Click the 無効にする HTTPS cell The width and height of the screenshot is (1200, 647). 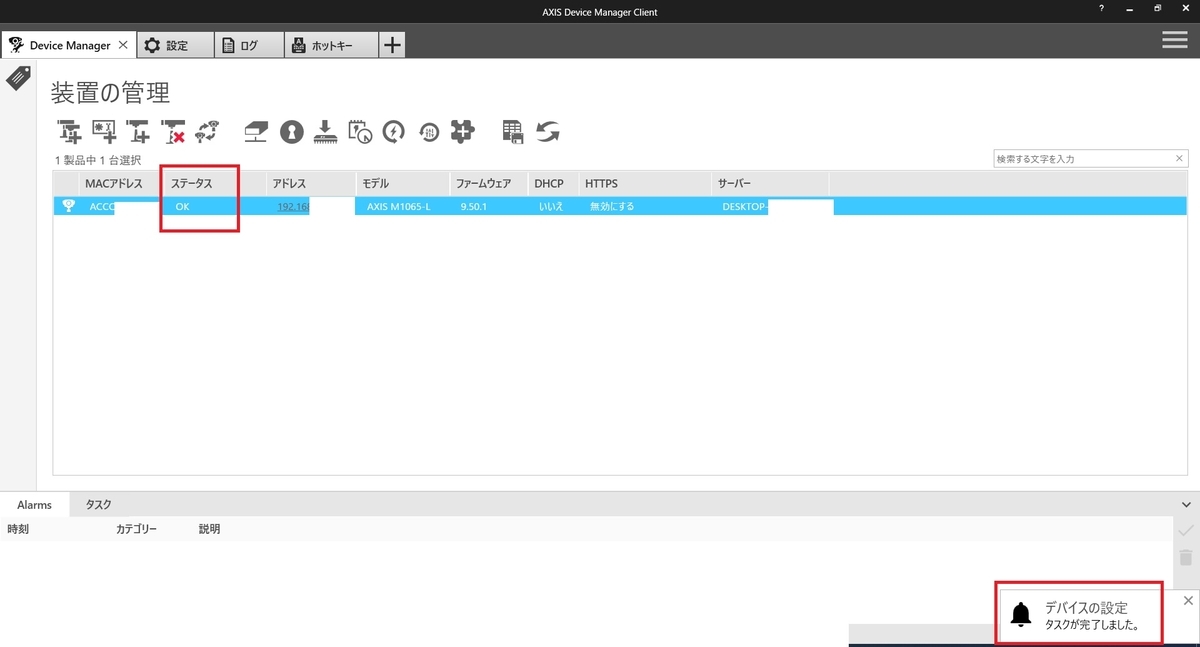click(612, 206)
